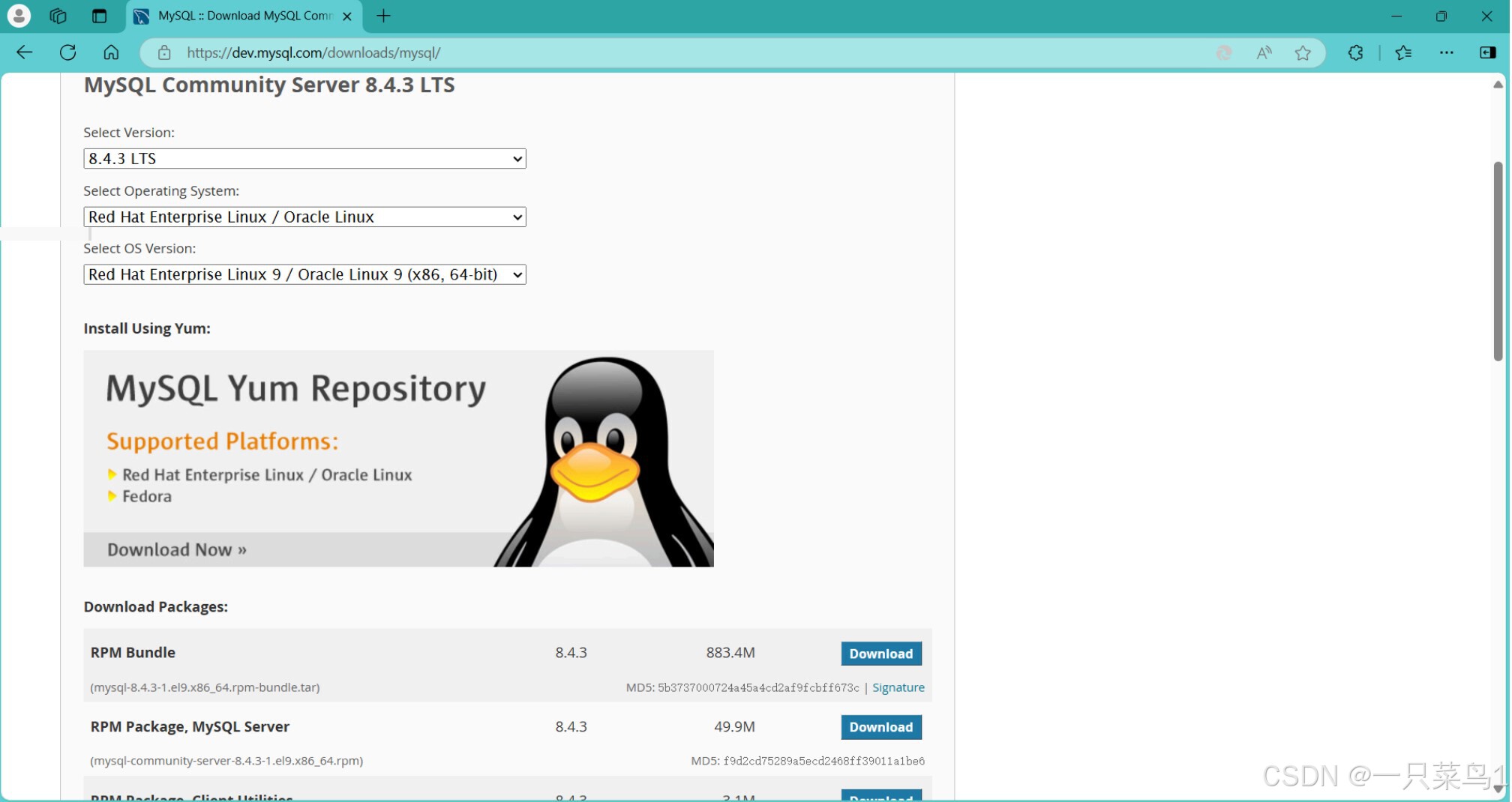The height and width of the screenshot is (802, 1512).
Task: Click Download Now on MySQL Yum Repository banner
Action: [x=176, y=549]
